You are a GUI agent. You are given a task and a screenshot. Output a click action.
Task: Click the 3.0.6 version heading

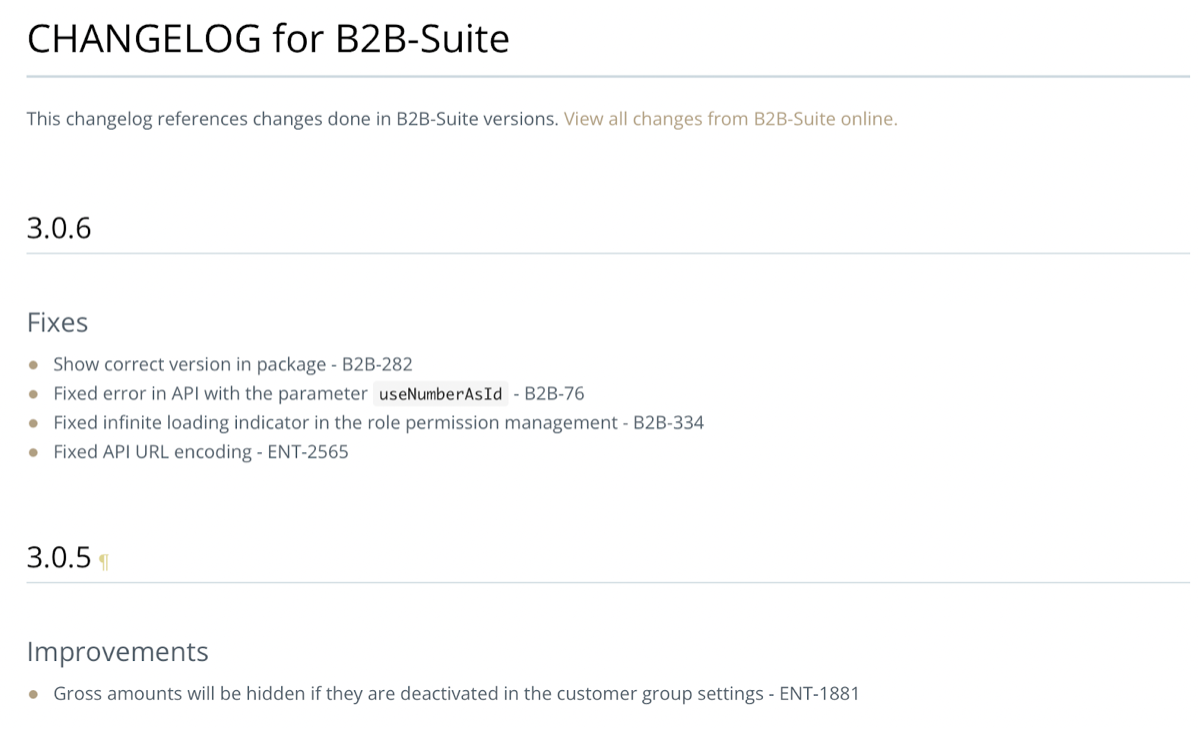pyautogui.click(x=59, y=228)
